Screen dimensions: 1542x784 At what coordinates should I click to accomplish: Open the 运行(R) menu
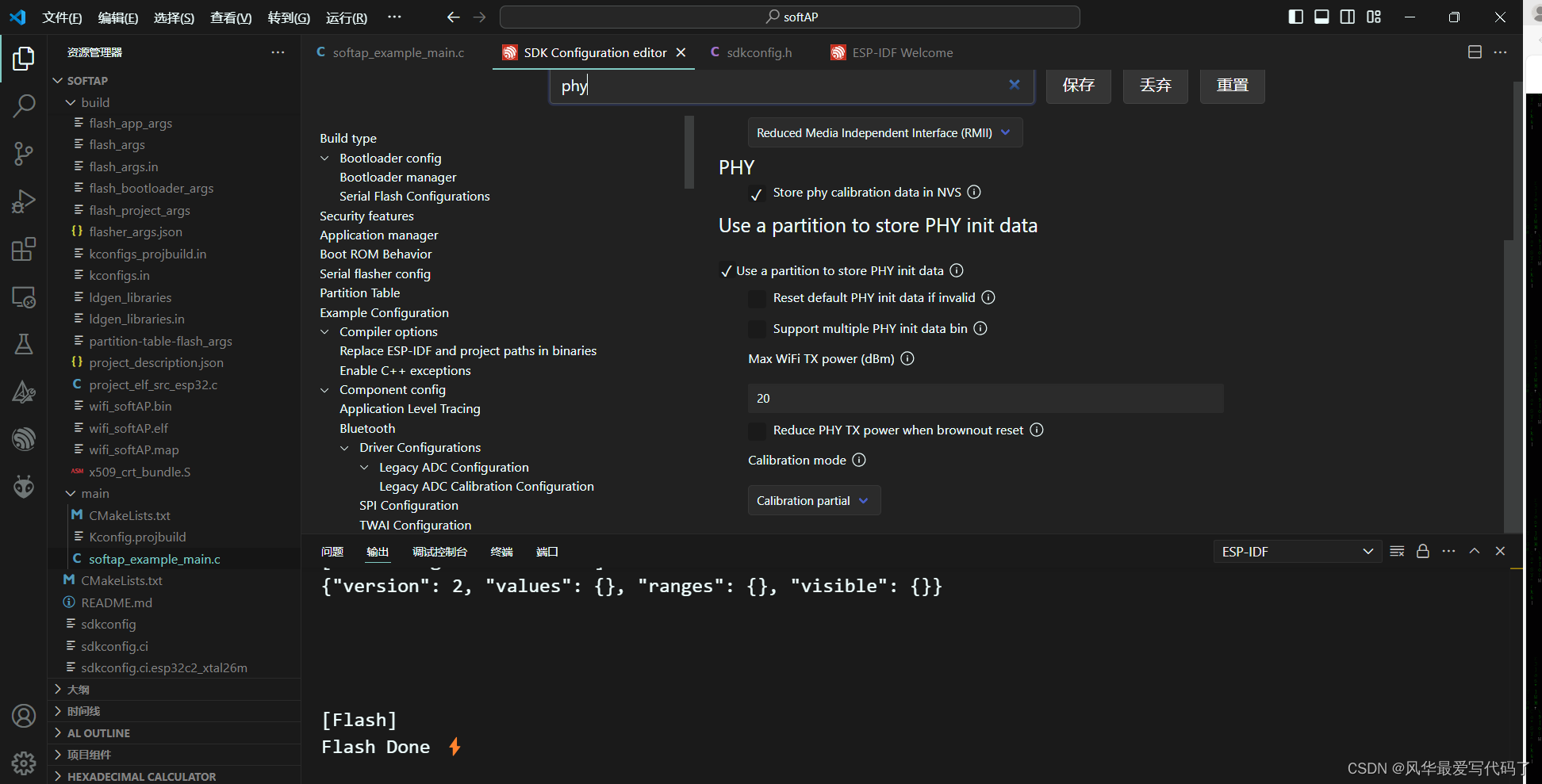347,17
